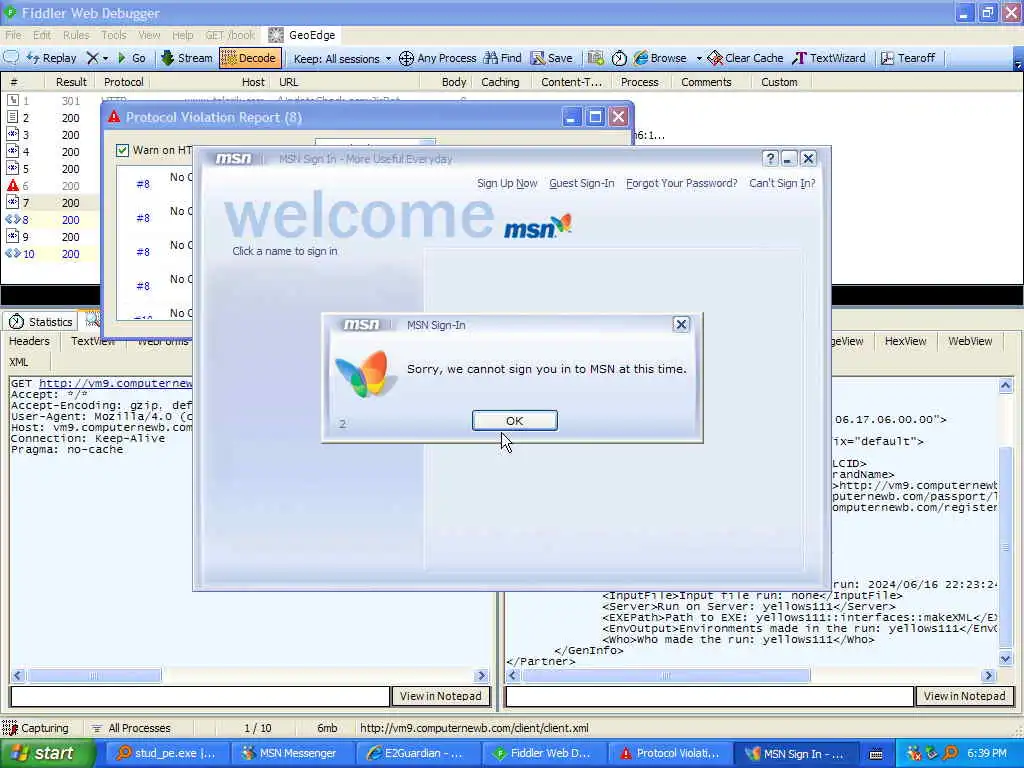Toggle Stream mode in Fiddler toolbar
The height and width of the screenshot is (768, 1024).
(187, 58)
